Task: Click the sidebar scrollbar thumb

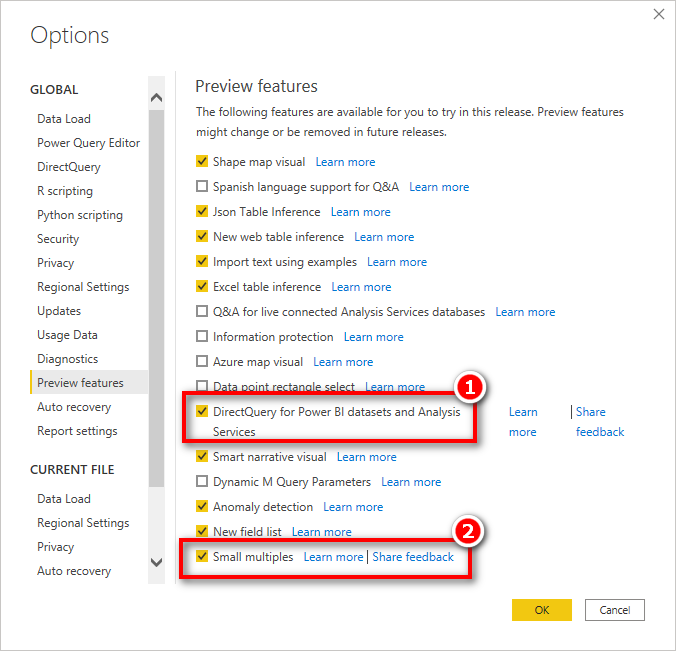Action: point(156,297)
